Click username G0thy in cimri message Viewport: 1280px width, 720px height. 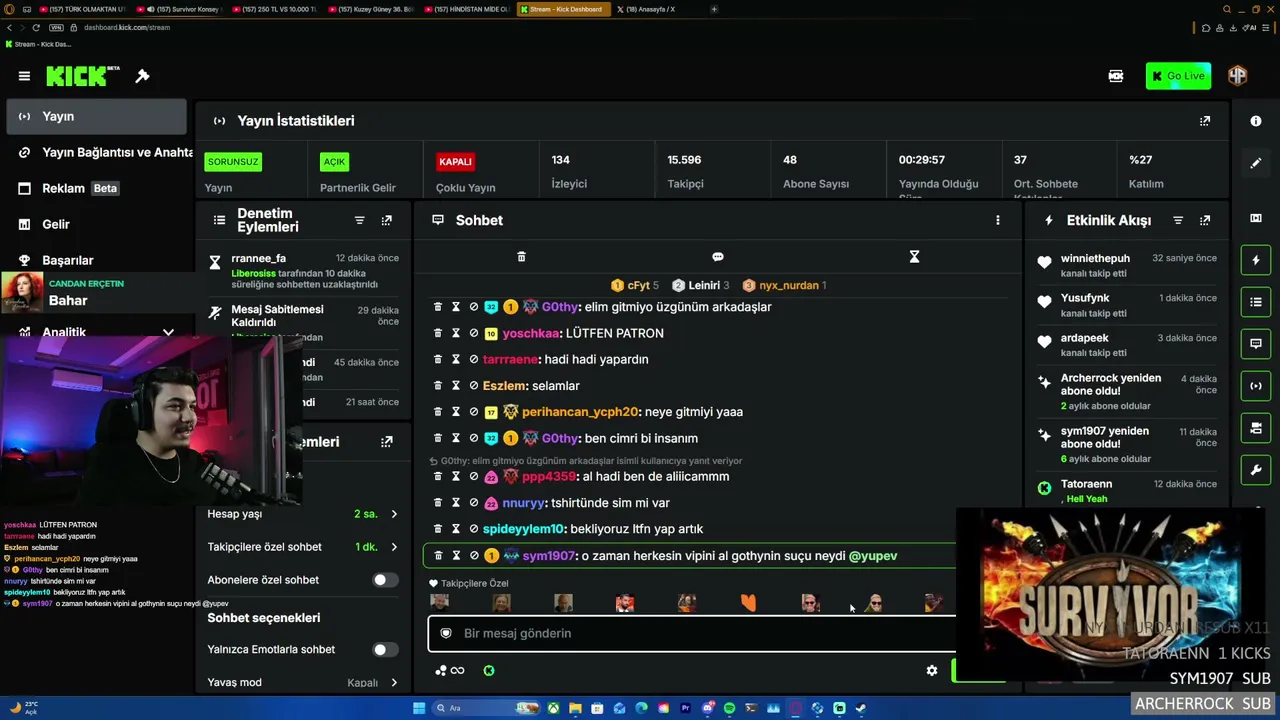[559, 438]
